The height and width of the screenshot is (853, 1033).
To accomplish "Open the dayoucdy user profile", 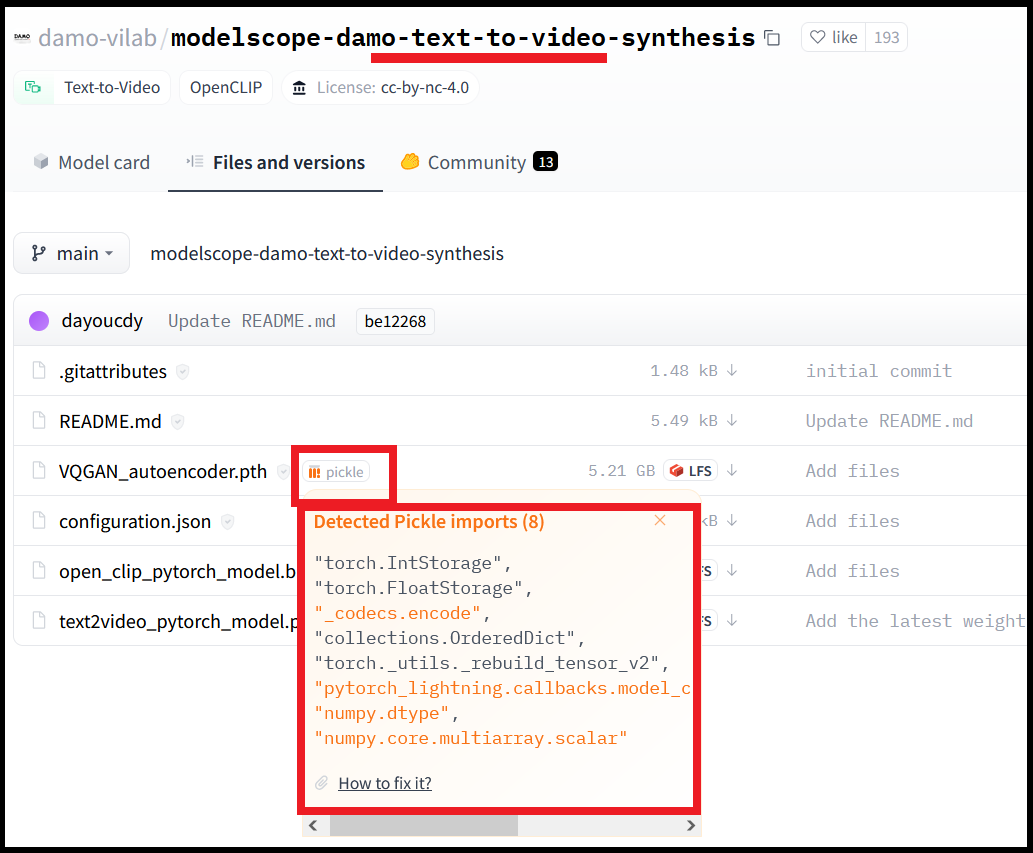I will click(x=102, y=321).
